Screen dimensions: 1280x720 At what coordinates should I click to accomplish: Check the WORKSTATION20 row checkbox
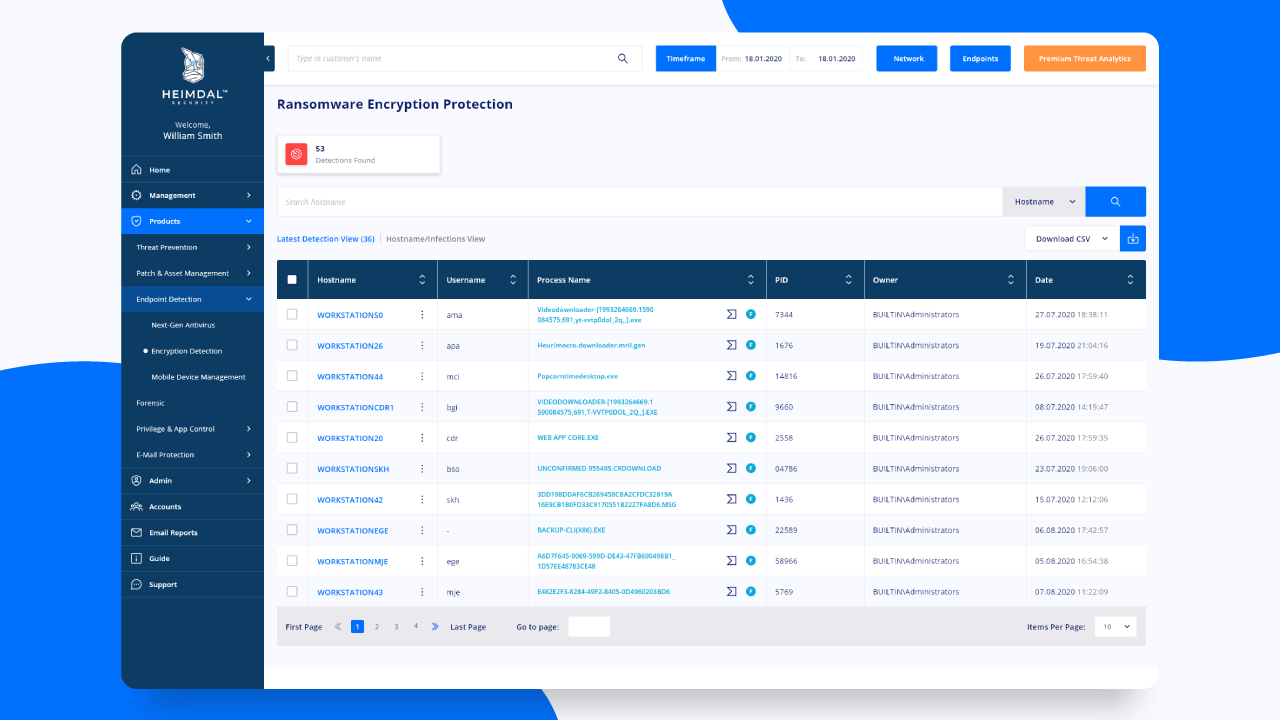click(292, 437)
